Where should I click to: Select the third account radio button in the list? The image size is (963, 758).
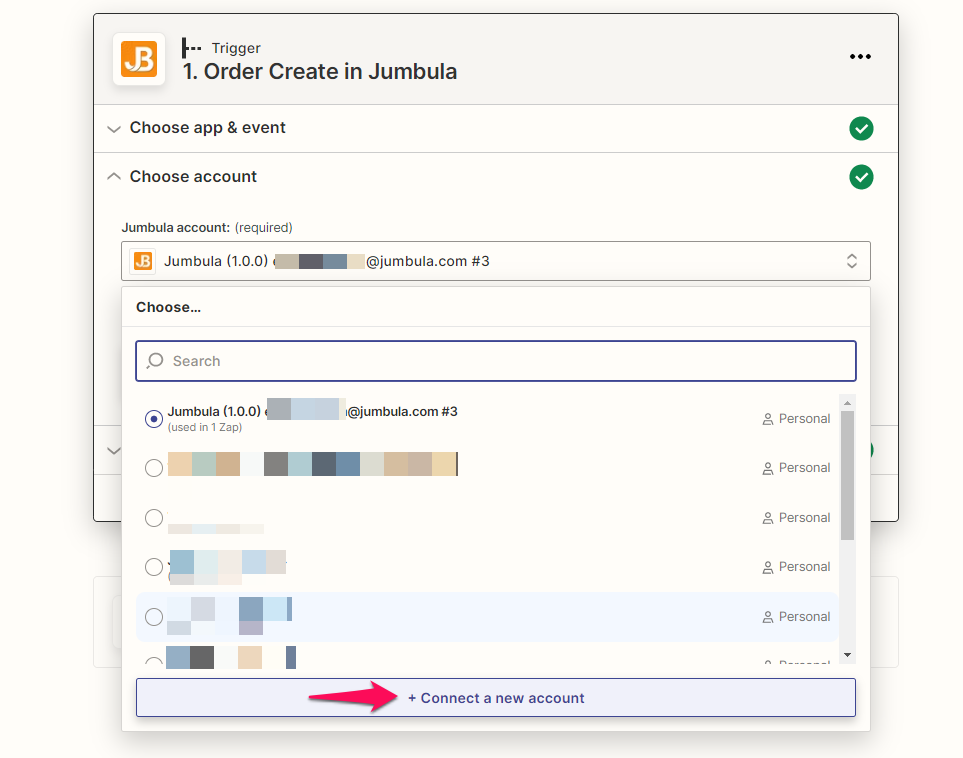tap(154, 518)
